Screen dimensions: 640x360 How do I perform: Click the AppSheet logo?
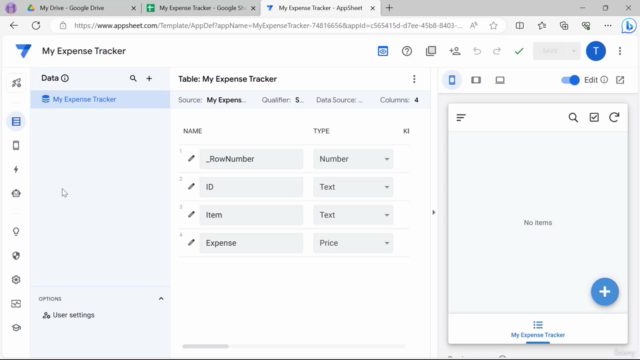[23, 51]
